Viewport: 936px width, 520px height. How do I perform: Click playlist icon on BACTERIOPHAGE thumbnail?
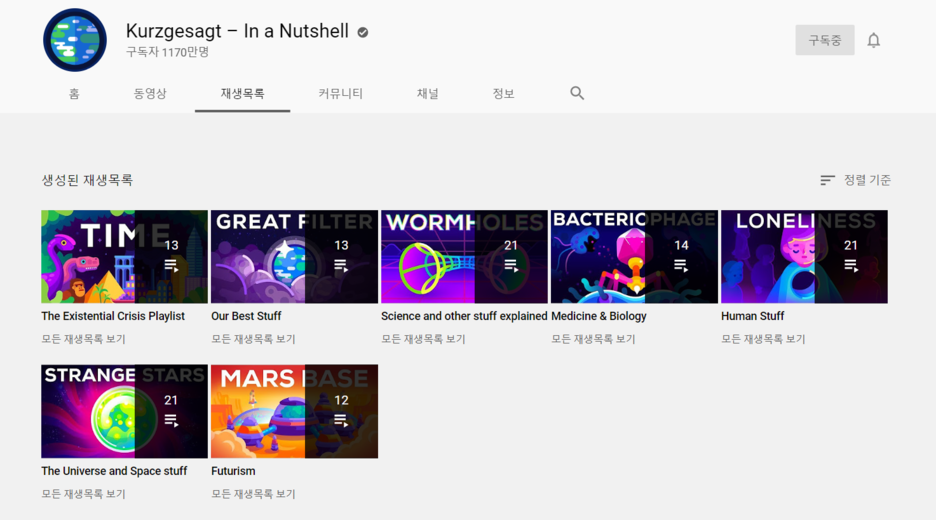point(681,266)
